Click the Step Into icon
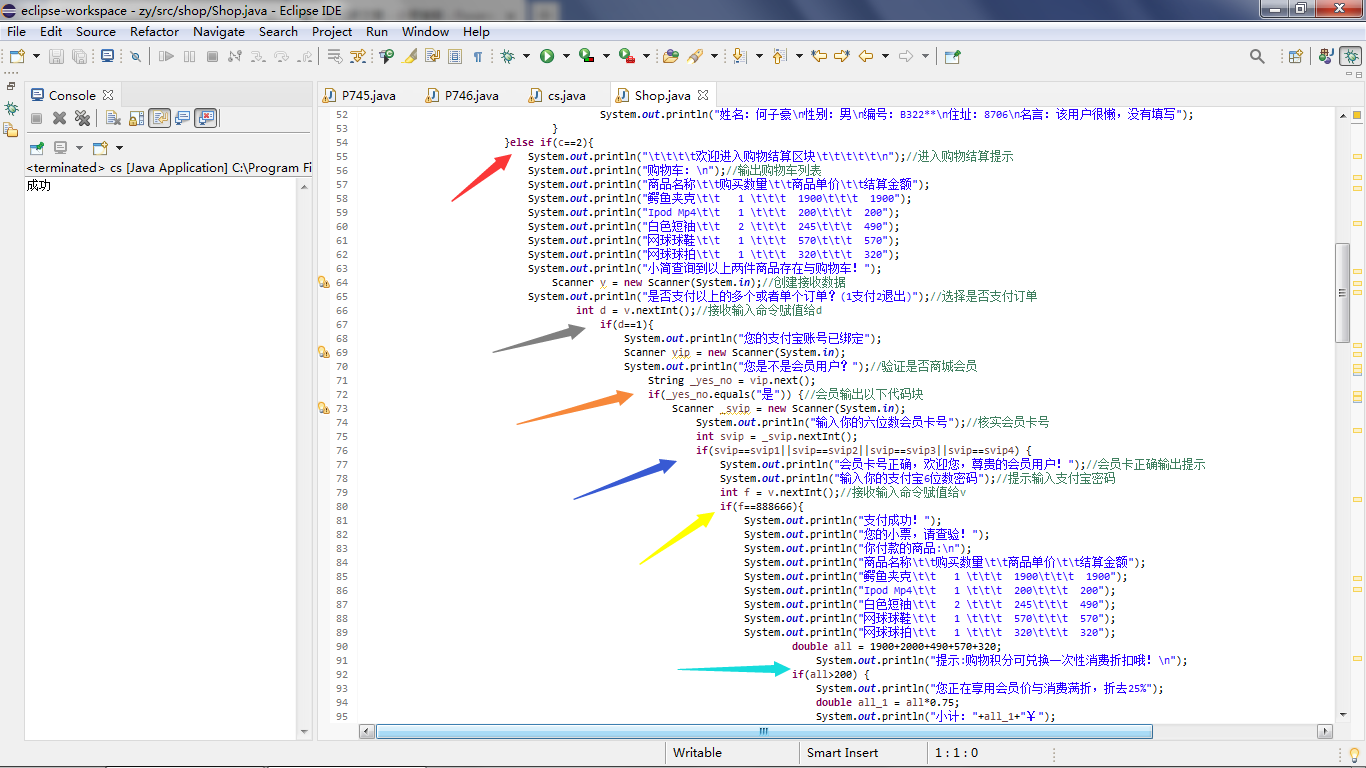This screenshot has width=1366, height=768. click(258, 56)
